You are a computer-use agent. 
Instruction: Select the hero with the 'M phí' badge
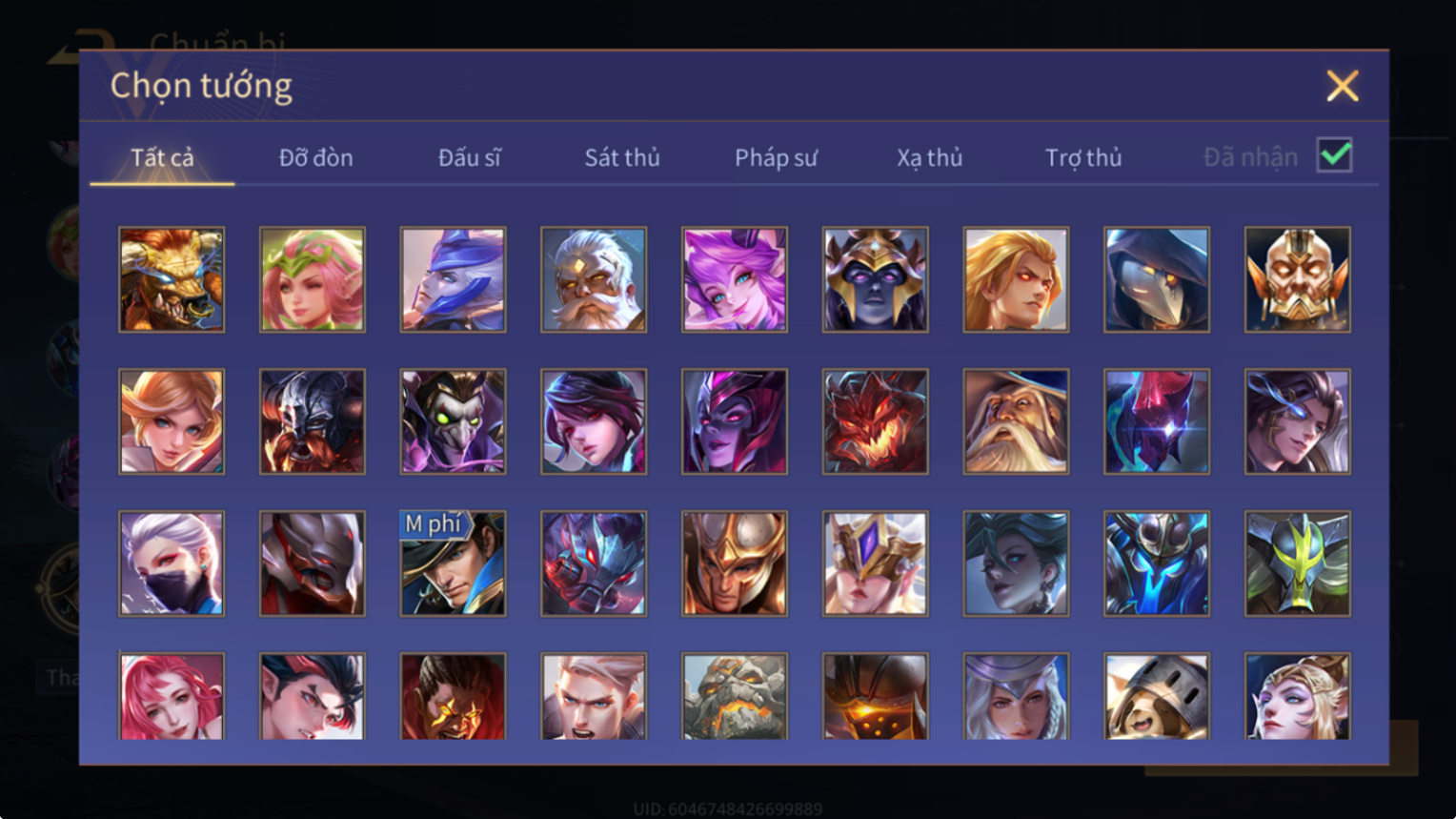coord(453,563)
